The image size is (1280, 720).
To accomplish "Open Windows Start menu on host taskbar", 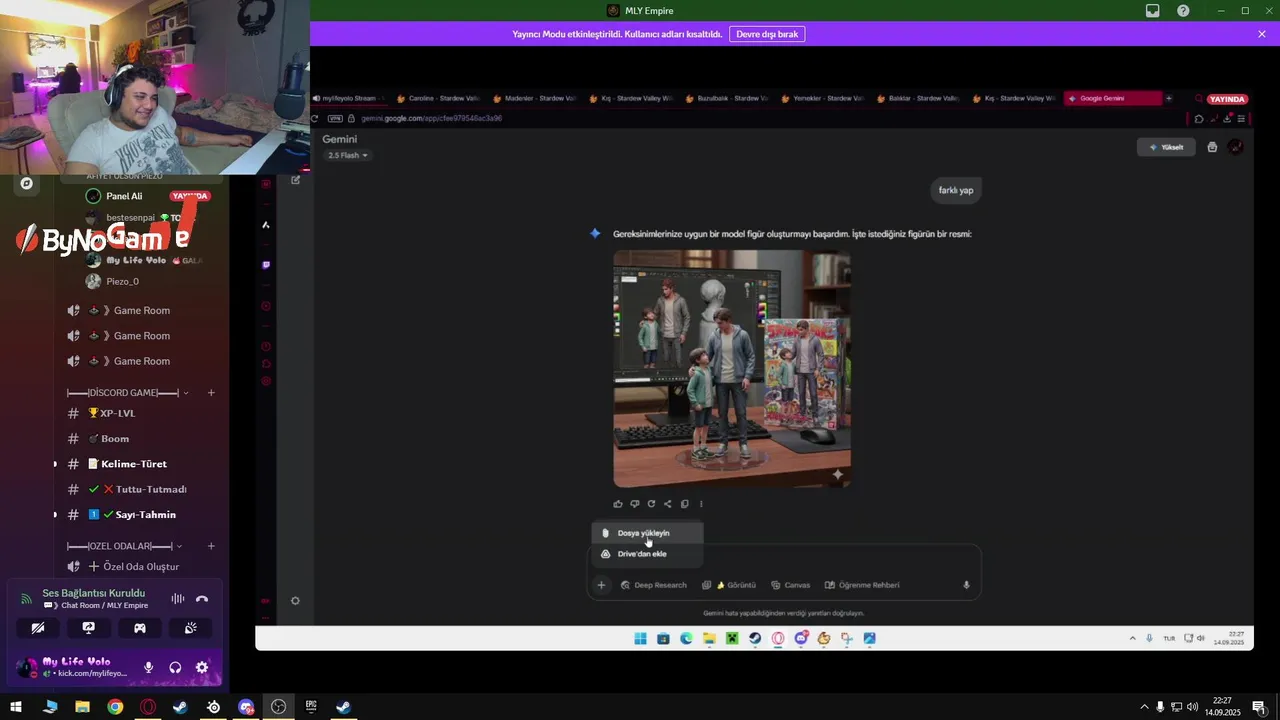I will pyautogui.click(x=16, y=707).
